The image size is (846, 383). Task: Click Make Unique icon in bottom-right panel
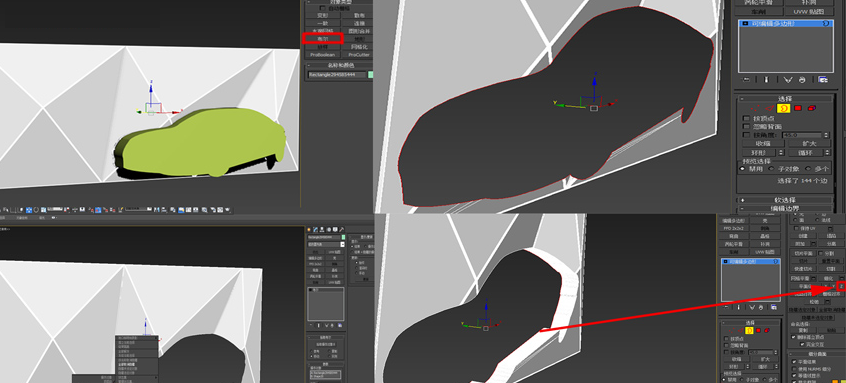[x=752, y=307]
